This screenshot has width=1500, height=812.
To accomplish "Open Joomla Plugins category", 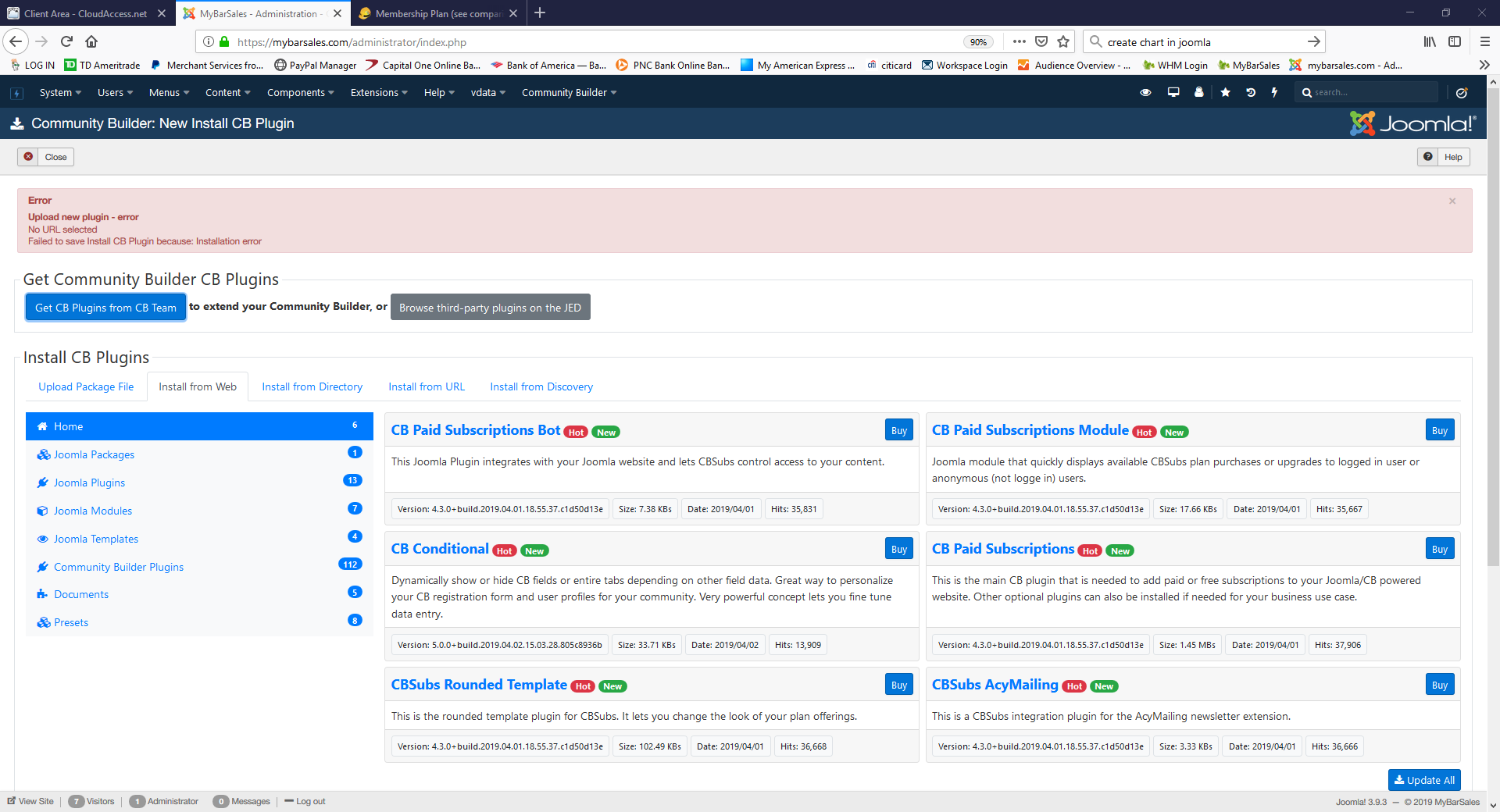I will 199,483.
